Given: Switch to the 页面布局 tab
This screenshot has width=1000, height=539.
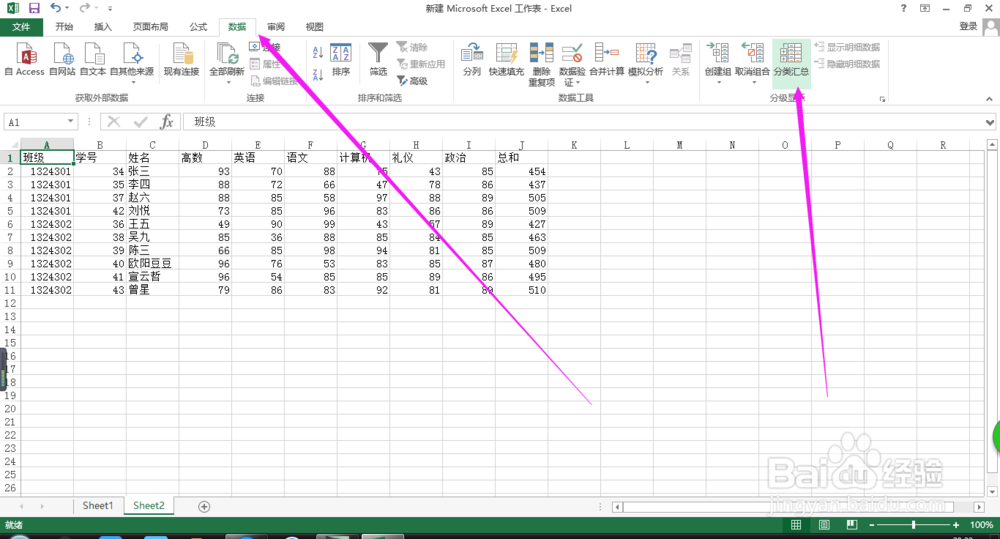Looking at the screenshot, I should point(151,27).
